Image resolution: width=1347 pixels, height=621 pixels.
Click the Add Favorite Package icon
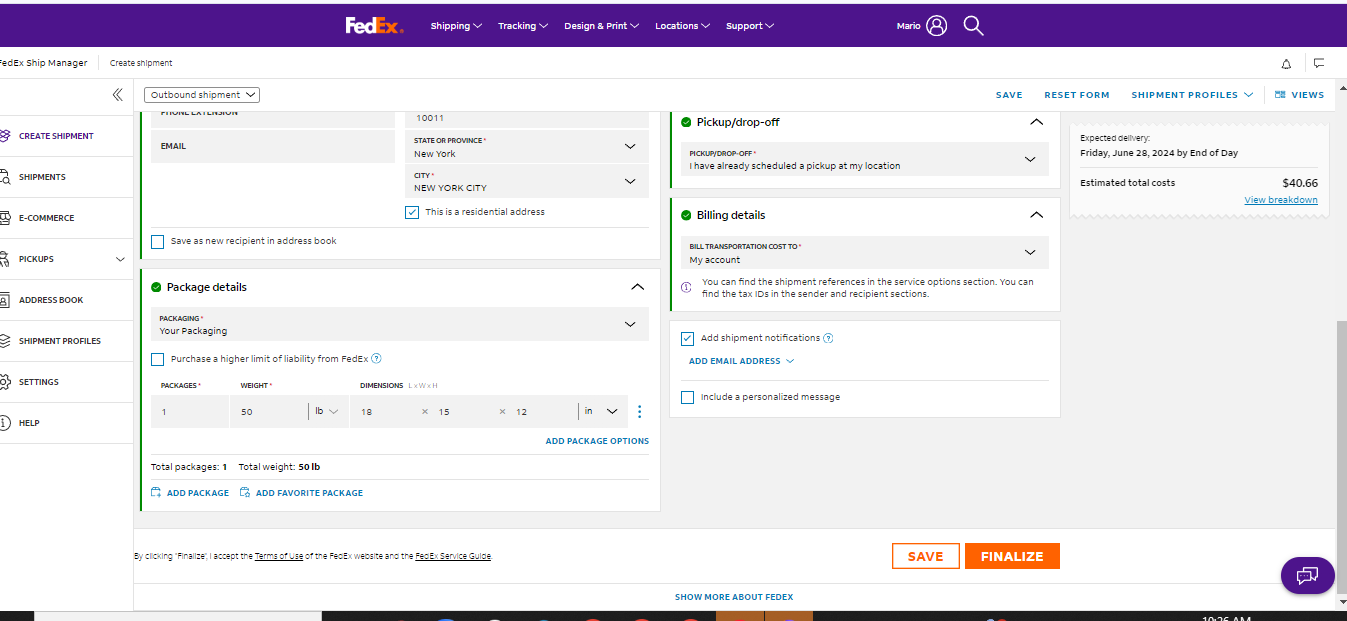click(245, 493)
